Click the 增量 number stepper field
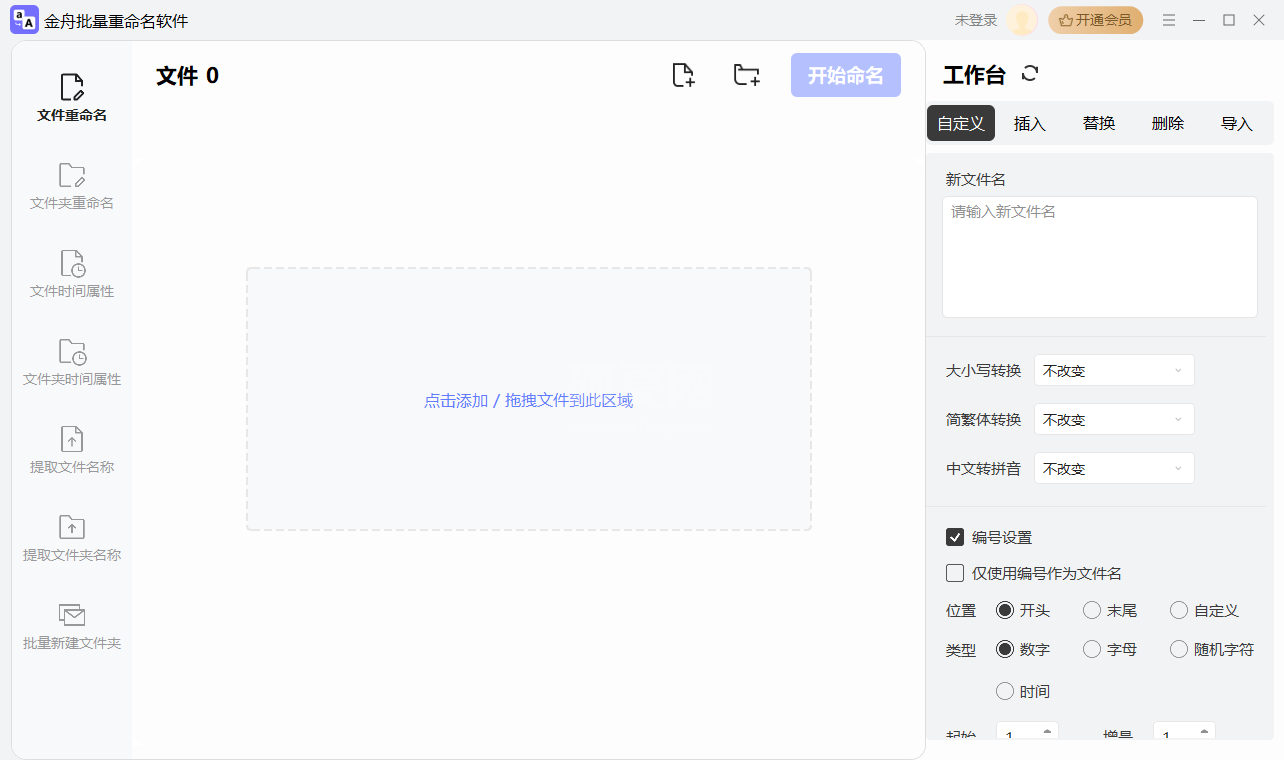 [x=1184, y=732]
